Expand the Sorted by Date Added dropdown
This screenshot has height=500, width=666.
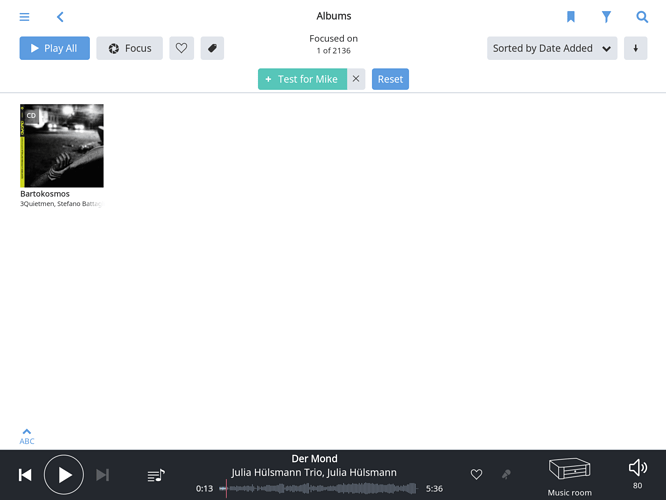coord(552,48)
